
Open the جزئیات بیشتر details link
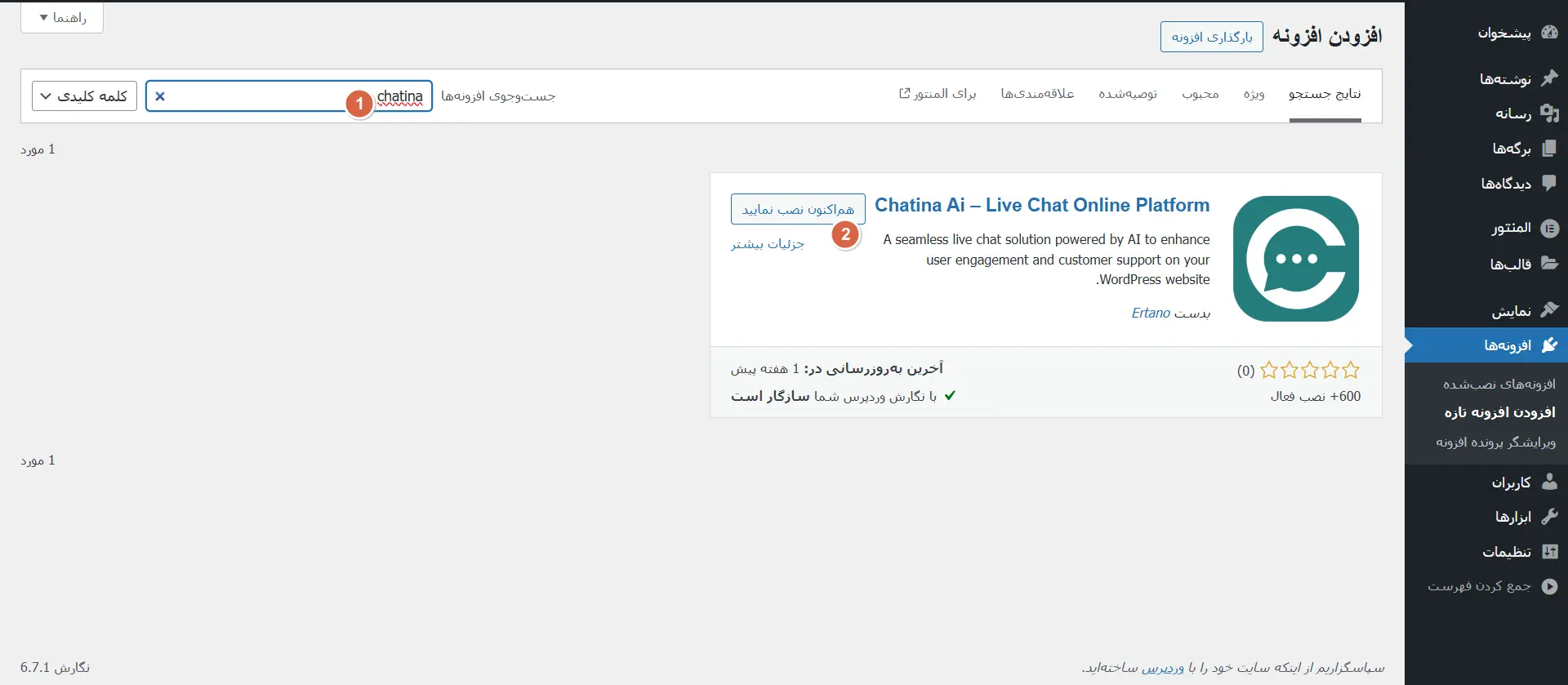(768, 243)
